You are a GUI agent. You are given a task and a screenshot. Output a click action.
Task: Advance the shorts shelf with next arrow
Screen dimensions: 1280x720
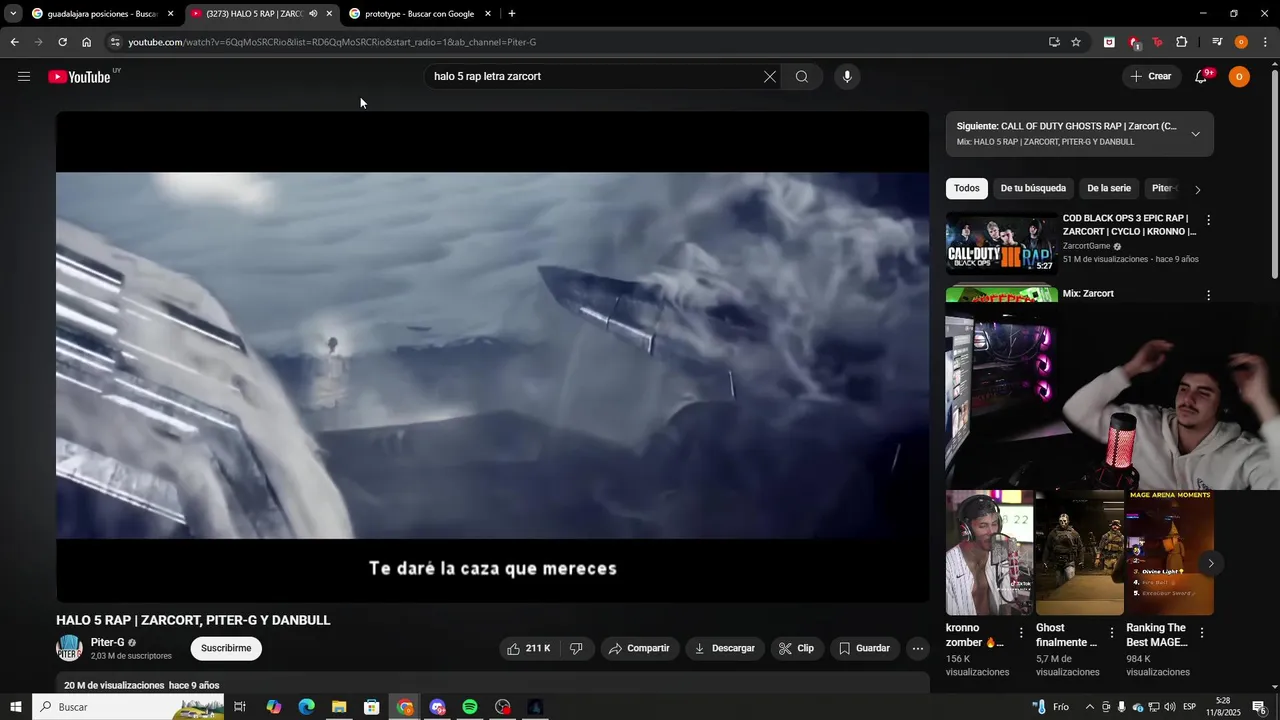tap(1210, 564)
